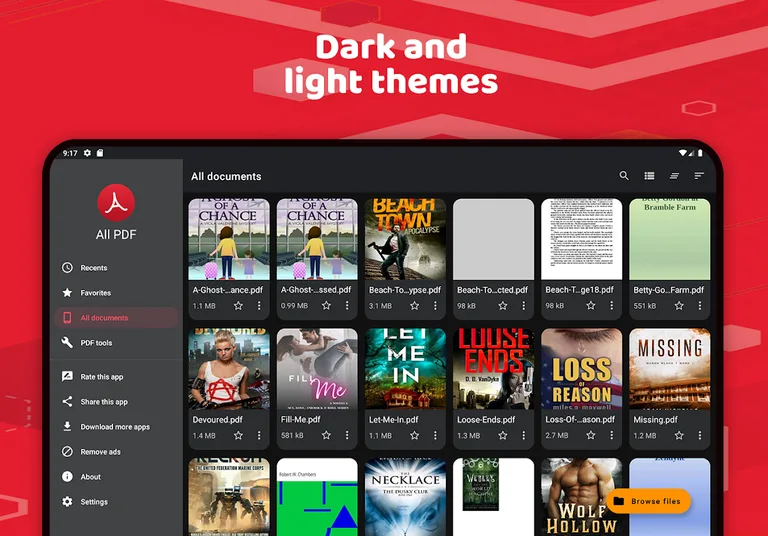This screenshot has width=768, height=536.
Task: Open The Necklace cover thumbnail
Action: [x=405, y=497]
